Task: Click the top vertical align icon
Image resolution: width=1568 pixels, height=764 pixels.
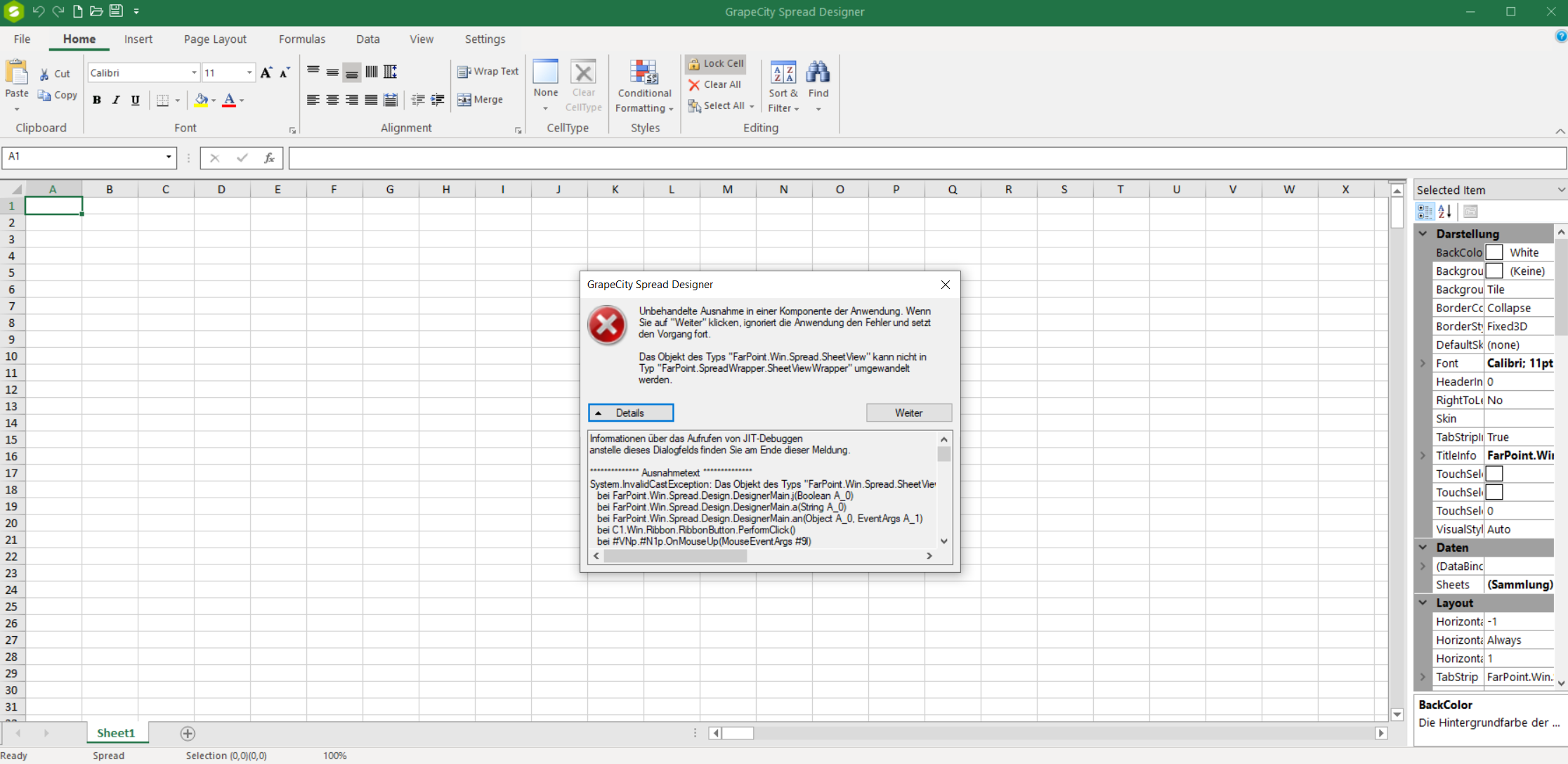Action: click(x=313, y=71)
